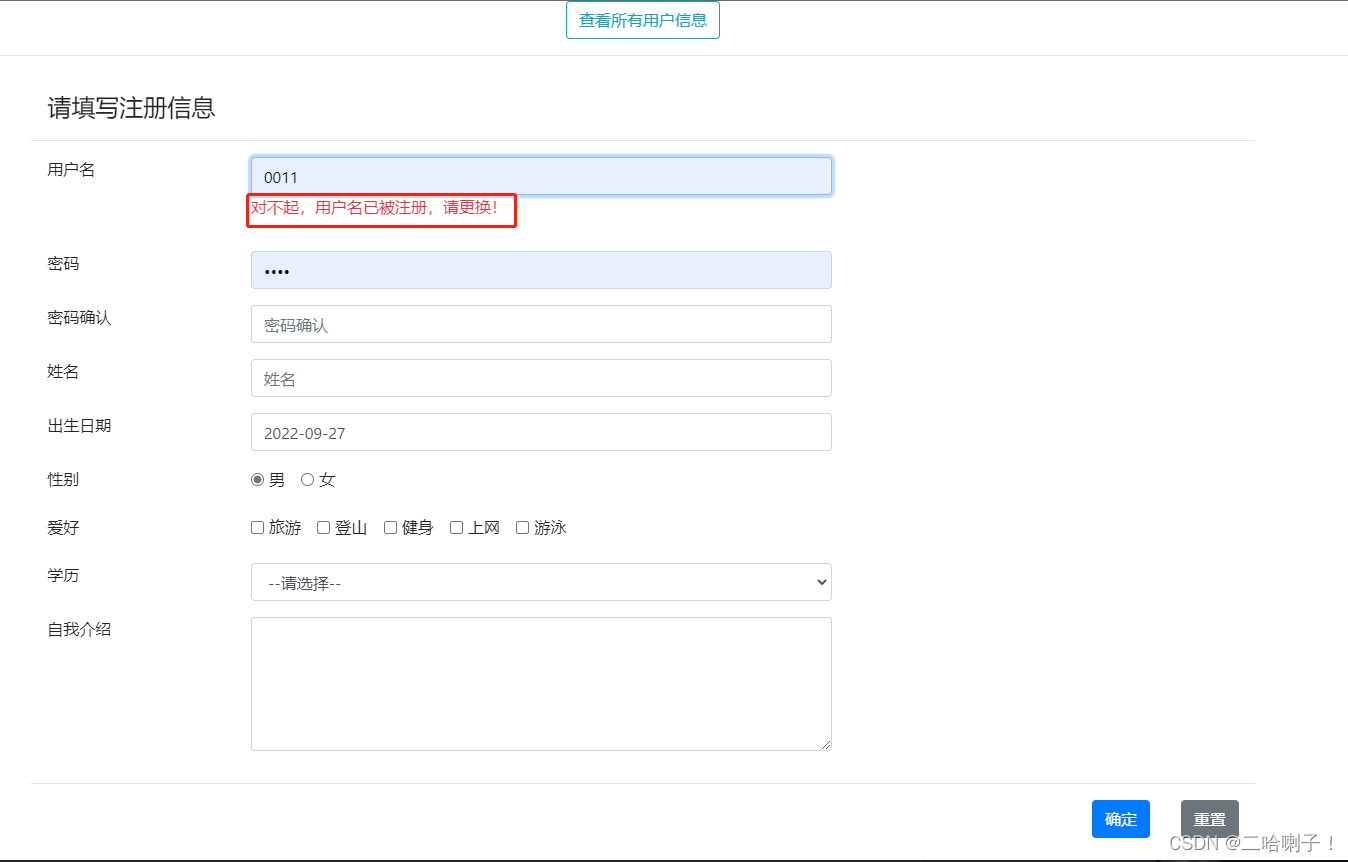Viewport: 1348px width, 862px height.
Task: Click the textarea resize handle corner
Action: click(x=826, y=744)
